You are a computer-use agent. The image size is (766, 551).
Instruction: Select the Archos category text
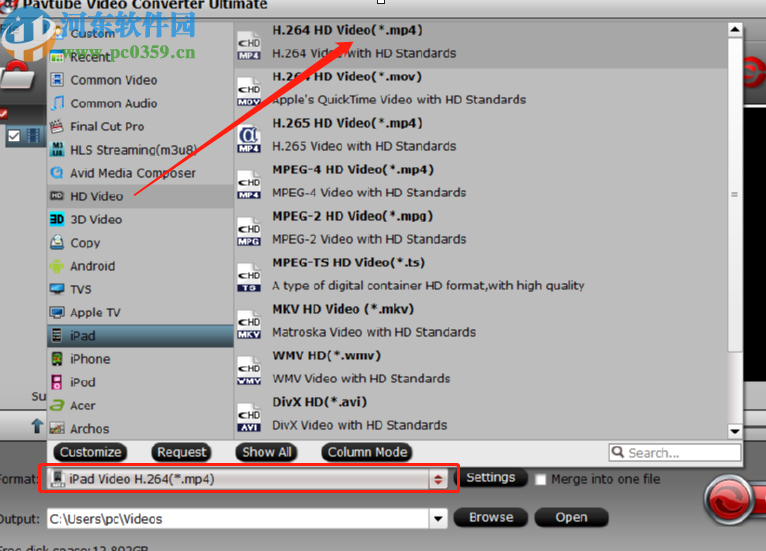tap(89, 428)
